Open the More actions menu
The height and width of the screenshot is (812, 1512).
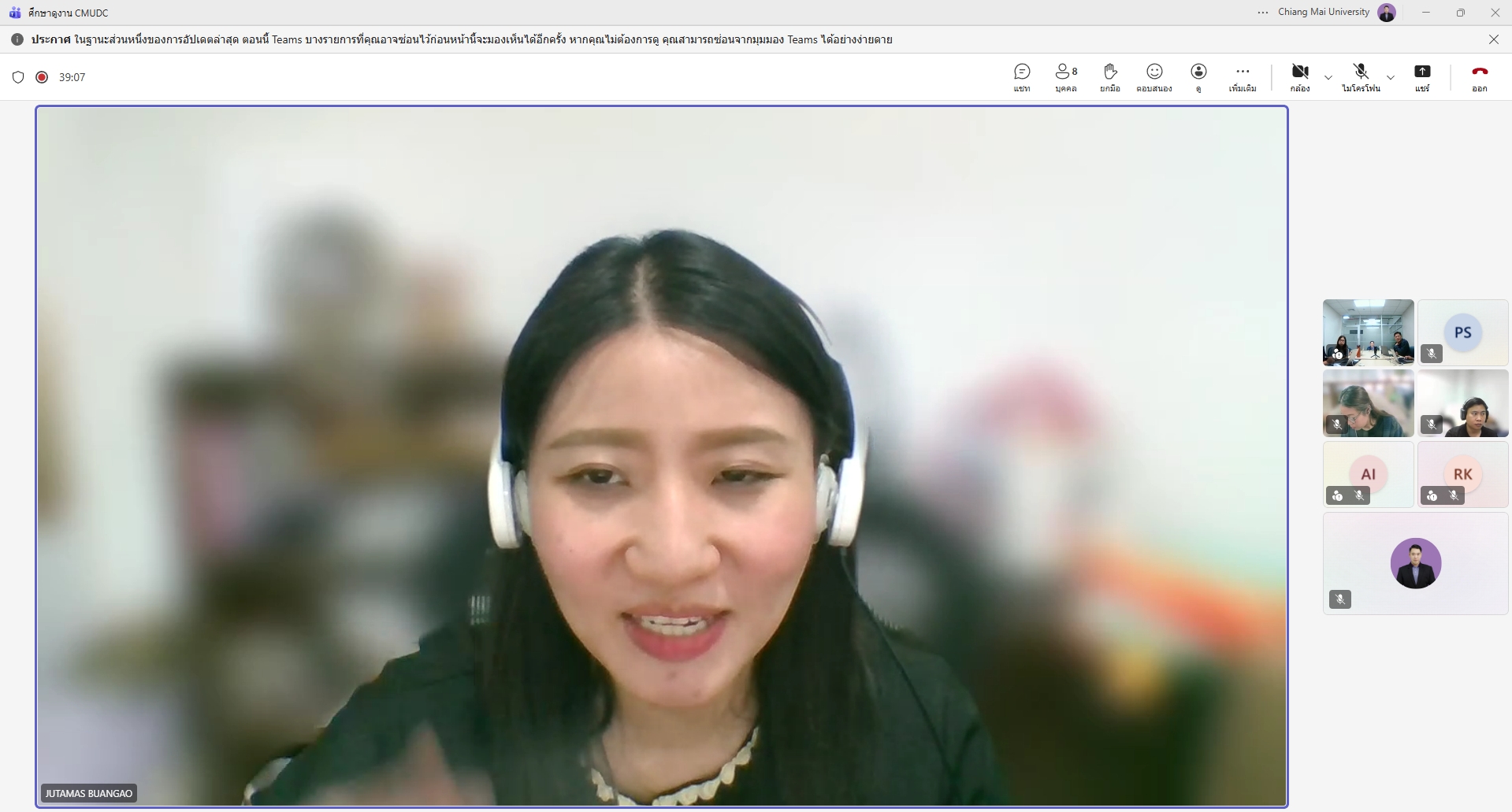(1243, 77)
